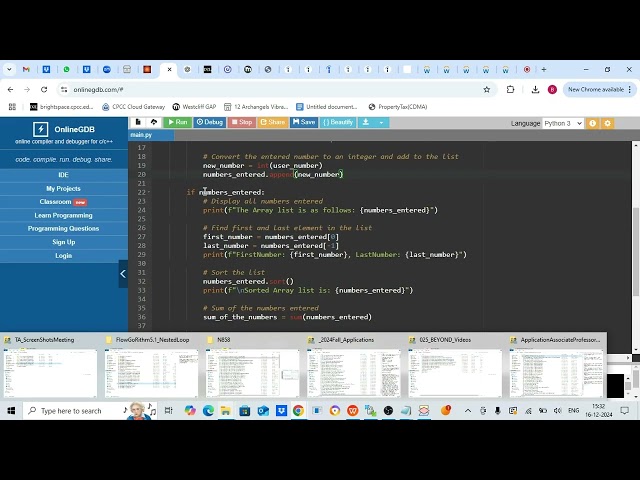
Task: Open File Explorer from taskbar
Action: pos(226,411)
